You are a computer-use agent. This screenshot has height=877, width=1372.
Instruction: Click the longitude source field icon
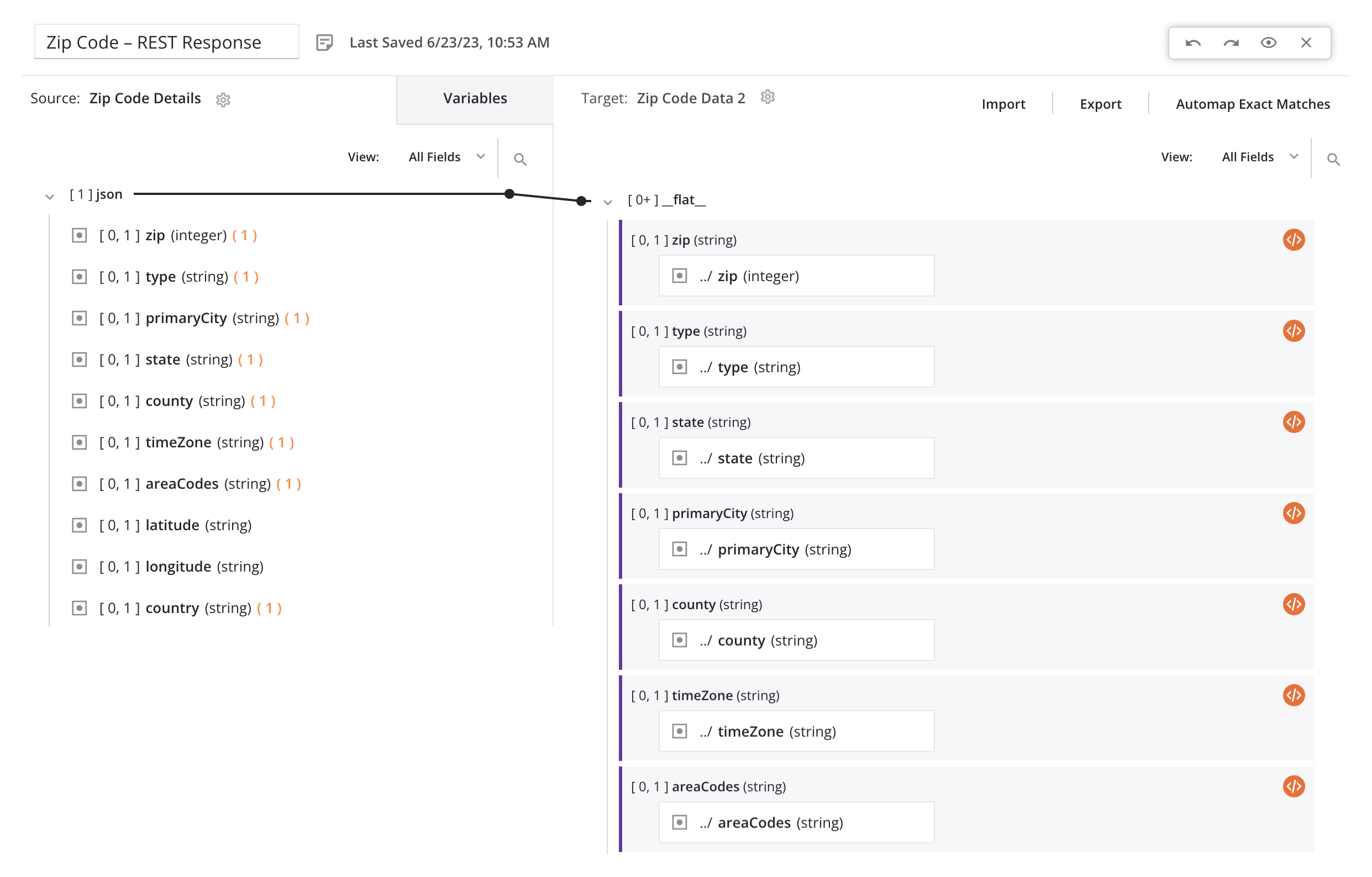coord(79,567)
